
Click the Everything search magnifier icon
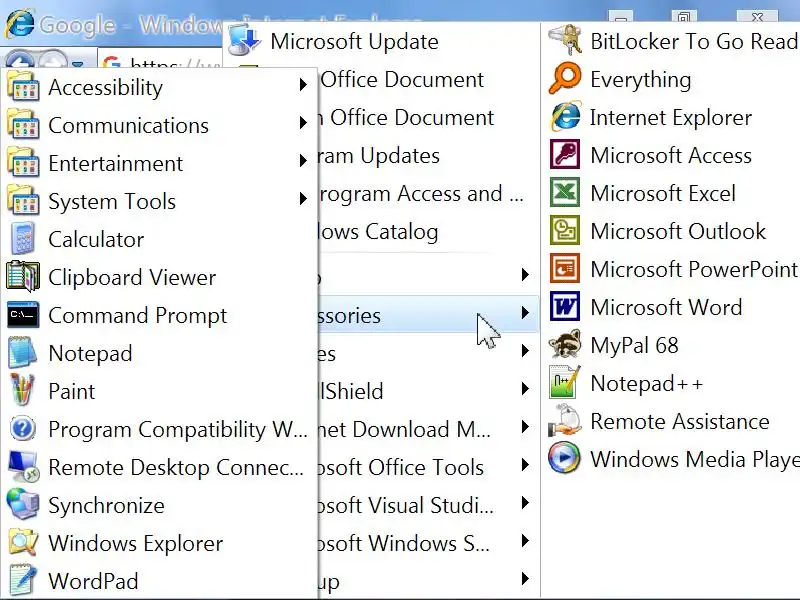pyautogui.click(x=565, y=79)
